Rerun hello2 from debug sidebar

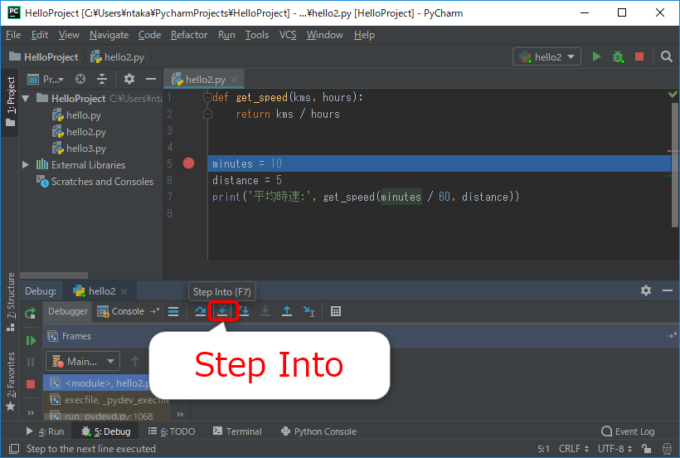pos(30,313)
